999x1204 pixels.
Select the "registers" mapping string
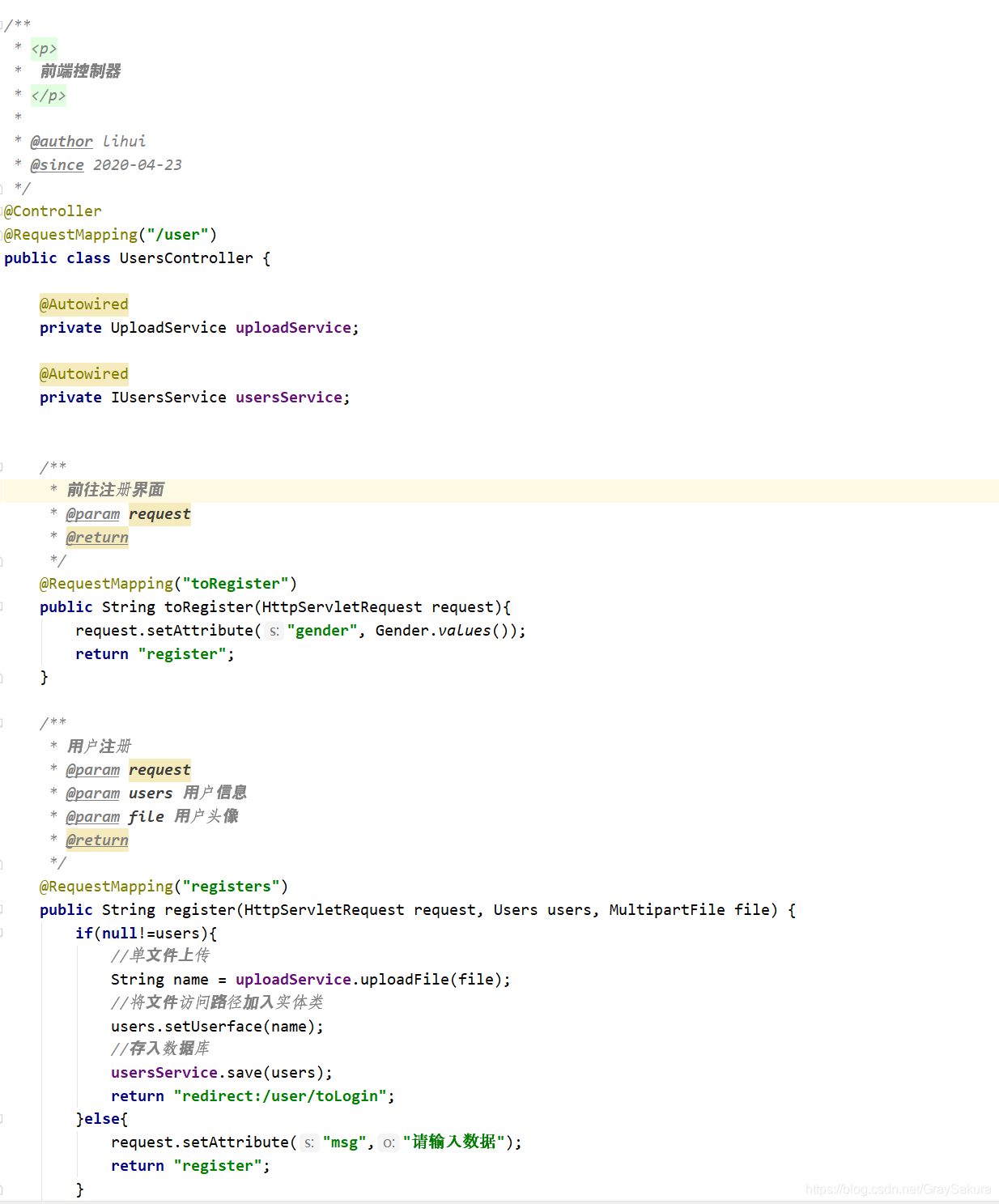(231, 887)
